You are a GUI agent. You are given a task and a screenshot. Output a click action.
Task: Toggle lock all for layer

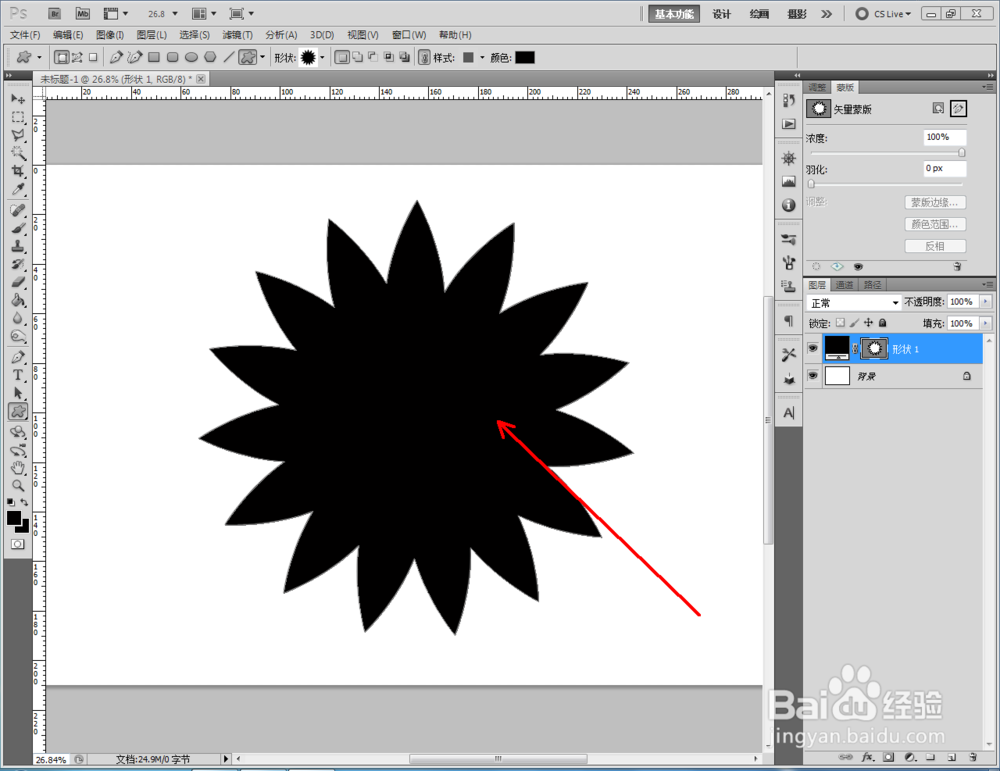click(x=883, y=323)
